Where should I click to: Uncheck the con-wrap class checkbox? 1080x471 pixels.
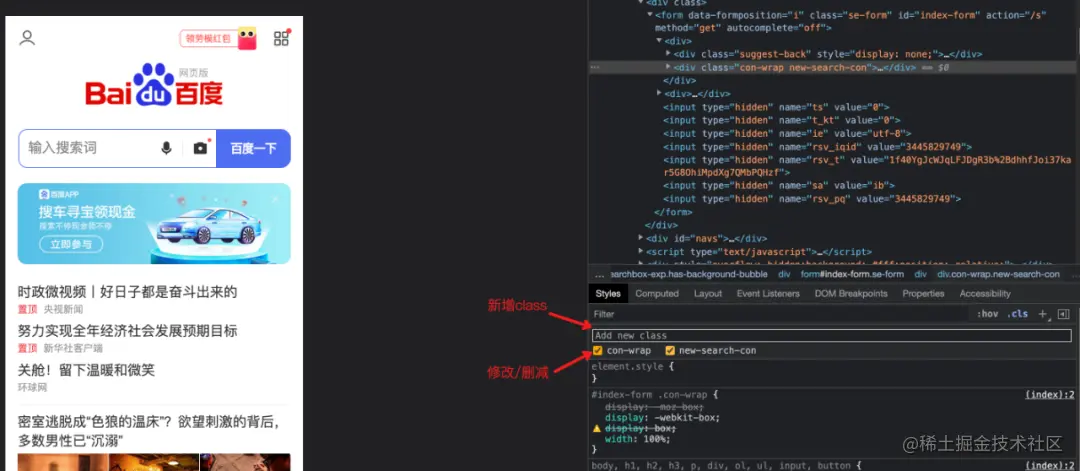coord(597,350)
